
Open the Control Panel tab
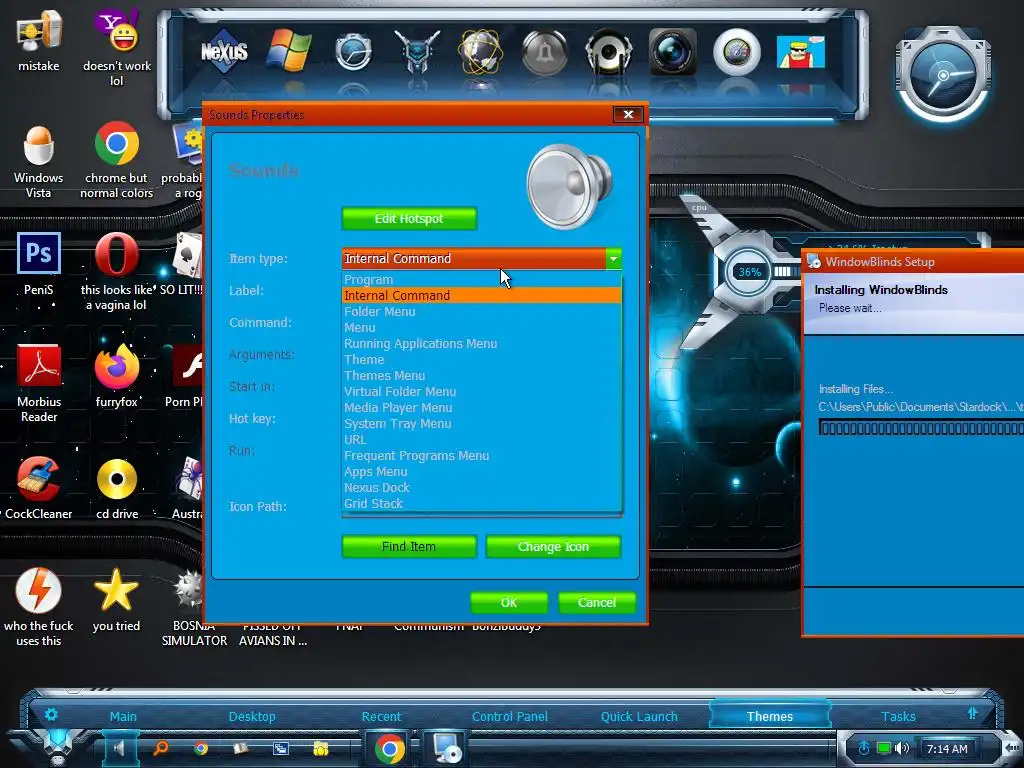510,716
